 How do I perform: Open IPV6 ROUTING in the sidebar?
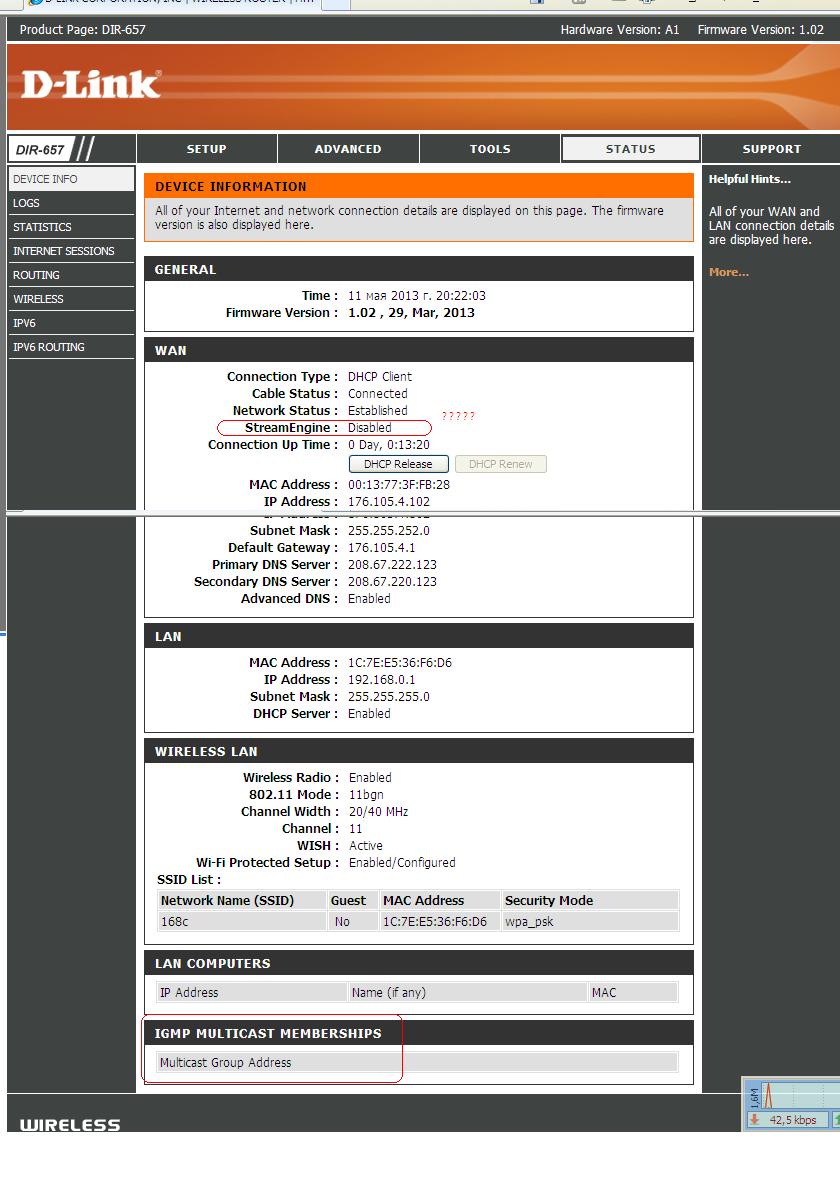(71, 347)
